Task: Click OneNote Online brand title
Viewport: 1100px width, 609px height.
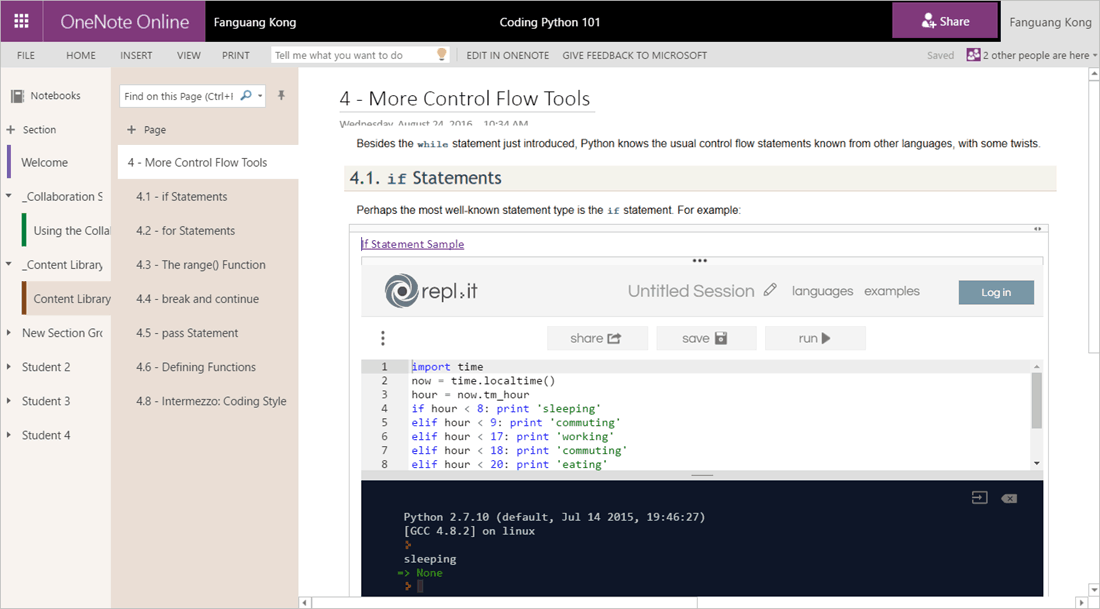Action: [x=125, y=22]
